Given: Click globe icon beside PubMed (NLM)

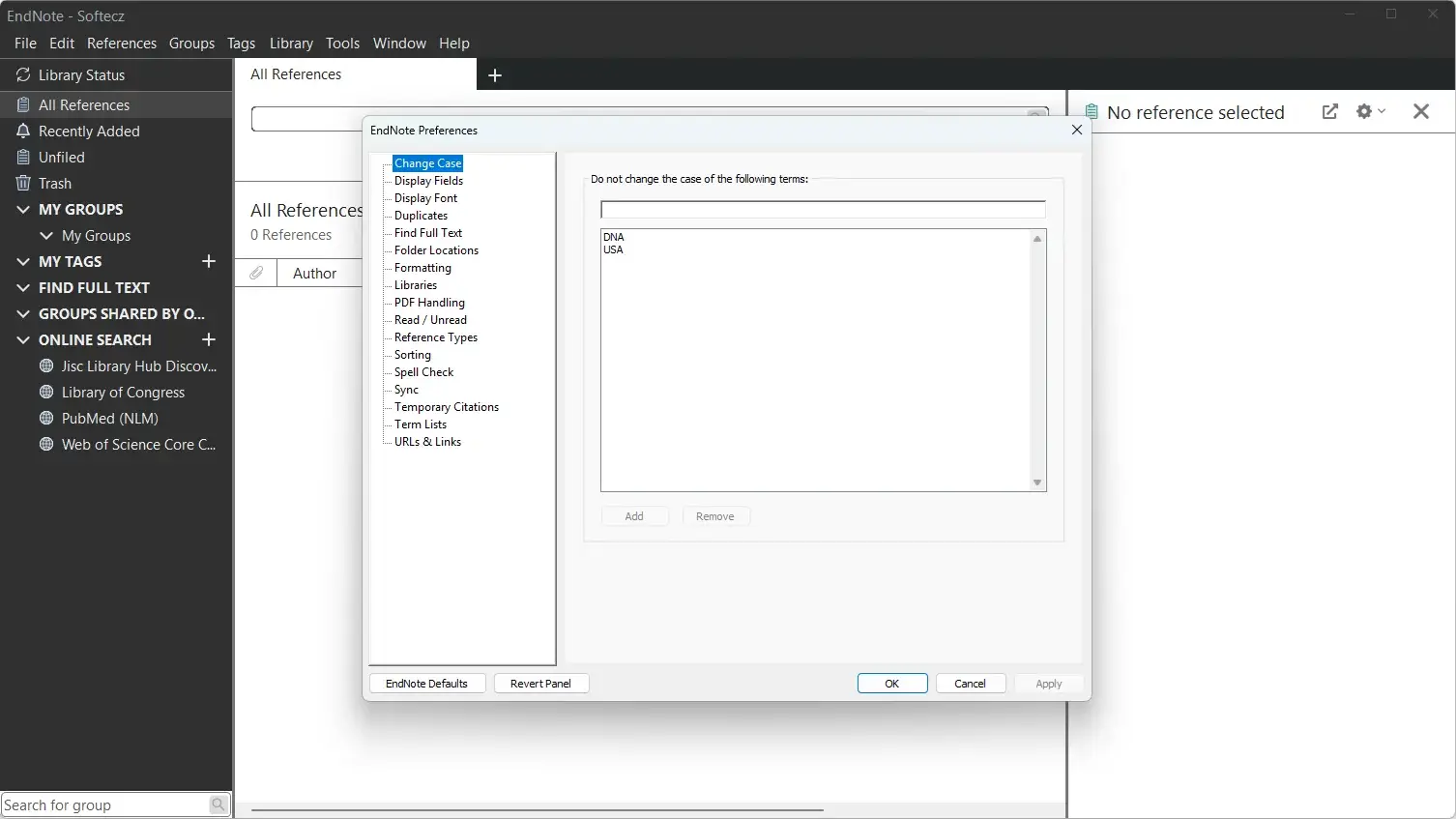Looking at the screenshot, I should pyautogui.click(x=46, y=418).
